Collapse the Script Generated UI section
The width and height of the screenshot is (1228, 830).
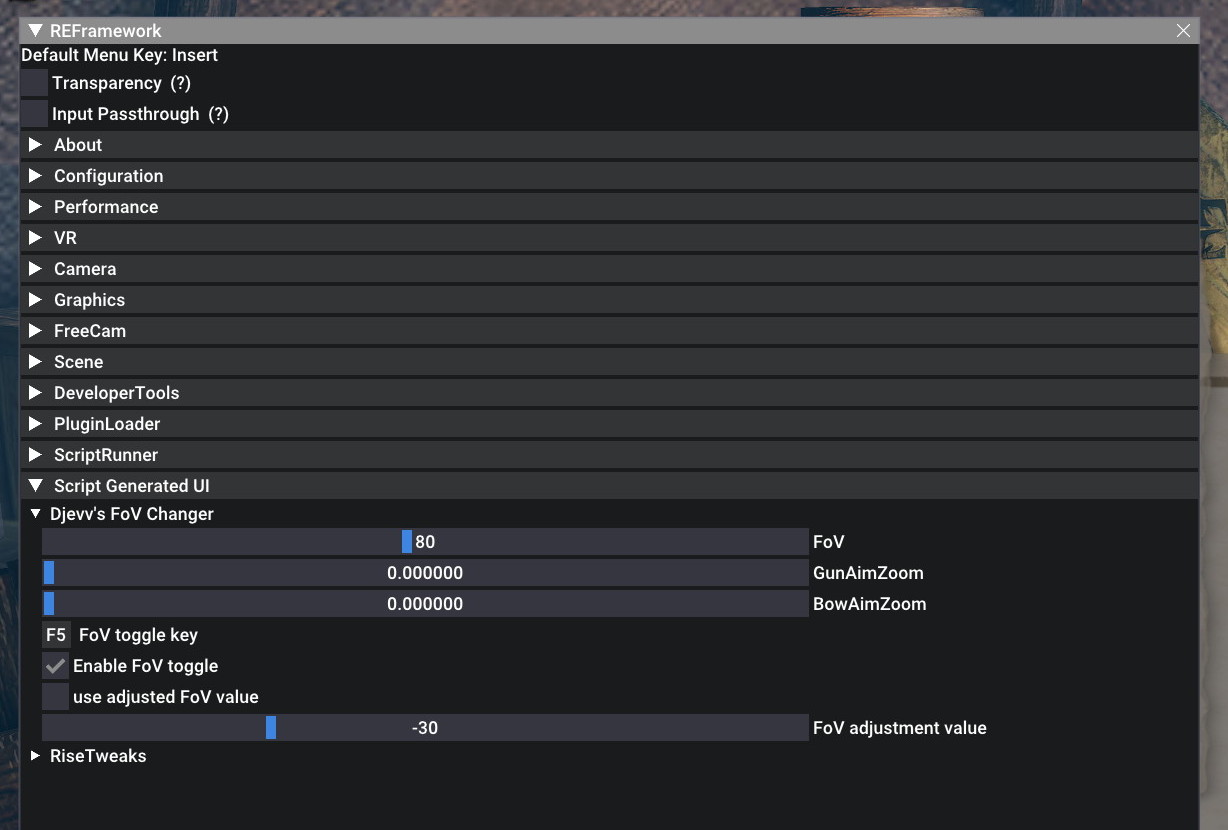point(609,486)
